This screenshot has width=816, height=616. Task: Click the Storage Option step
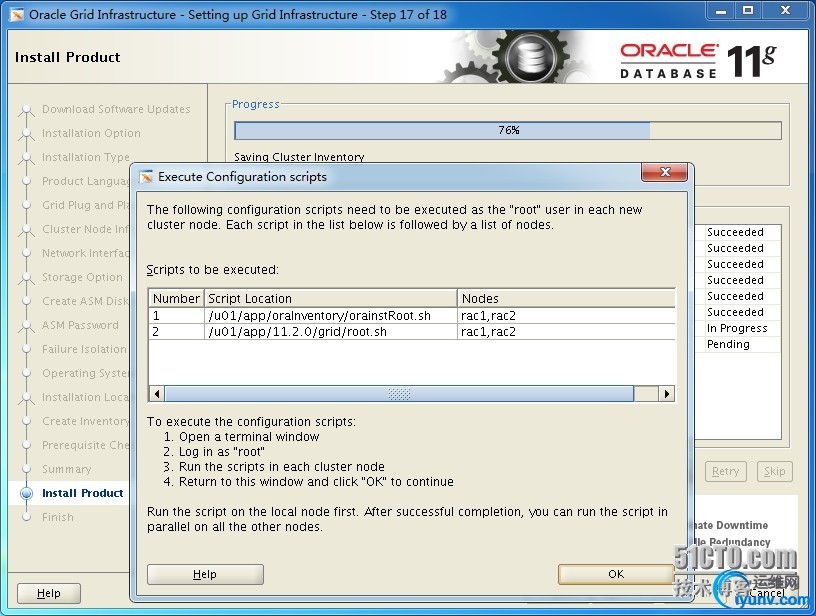(x=82, y=277)
